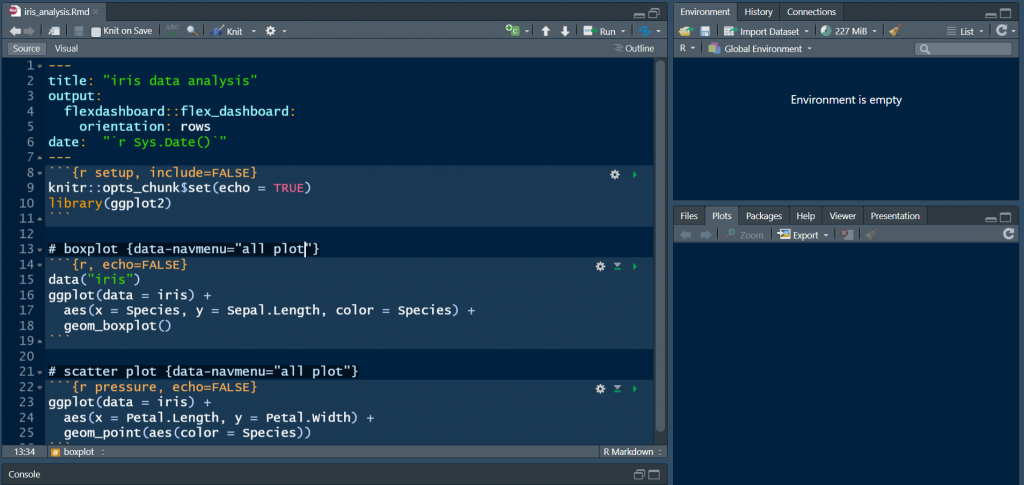This screenshot has height=485, width=1024.
Task: Run the pressure chunk play icon
Action: pos(635,388)
